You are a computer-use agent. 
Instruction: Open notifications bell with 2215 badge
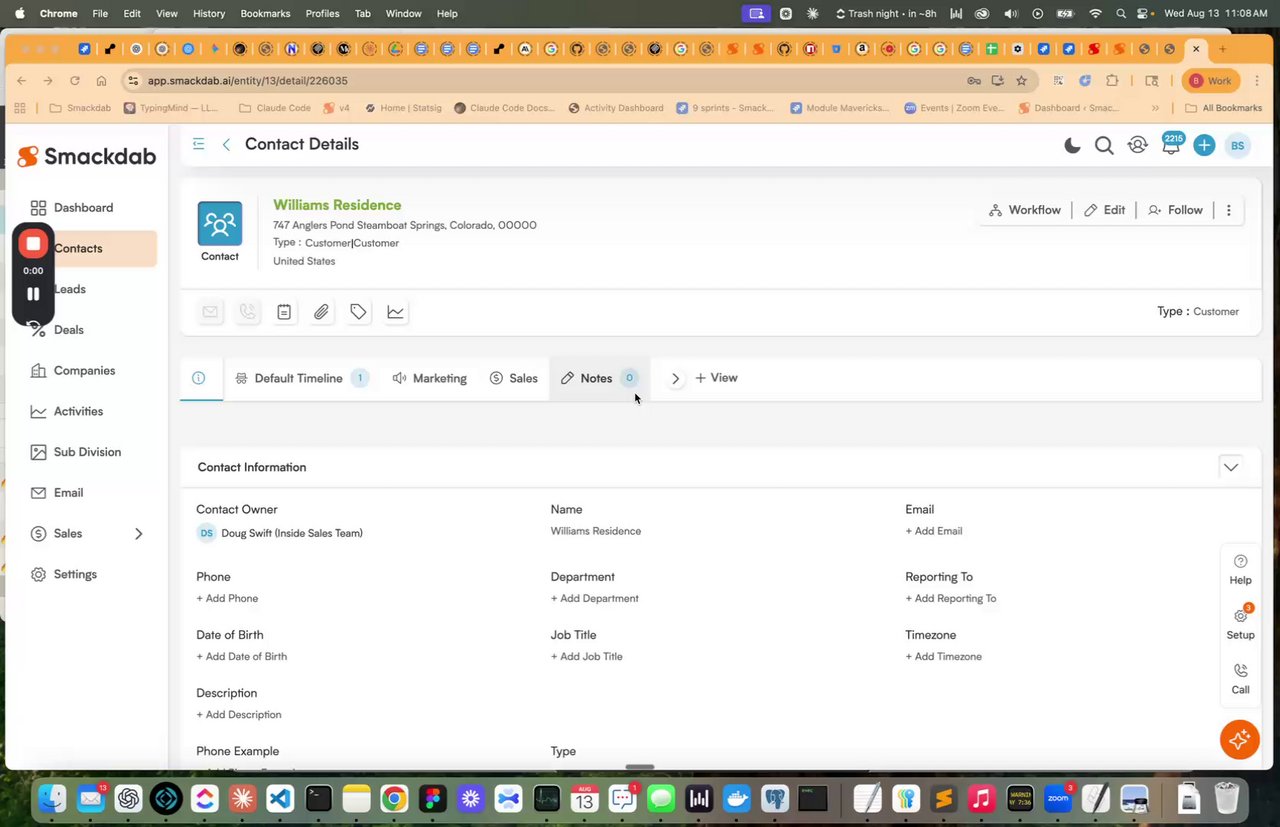[x=1171, y=145]
